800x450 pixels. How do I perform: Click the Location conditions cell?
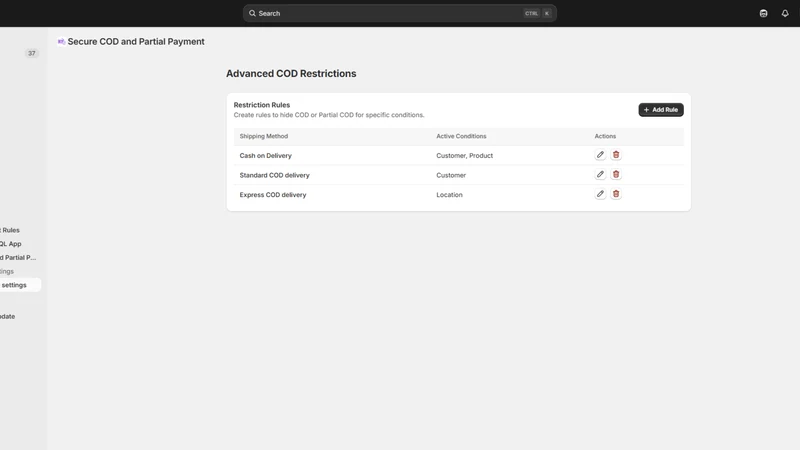pos(449,195)
